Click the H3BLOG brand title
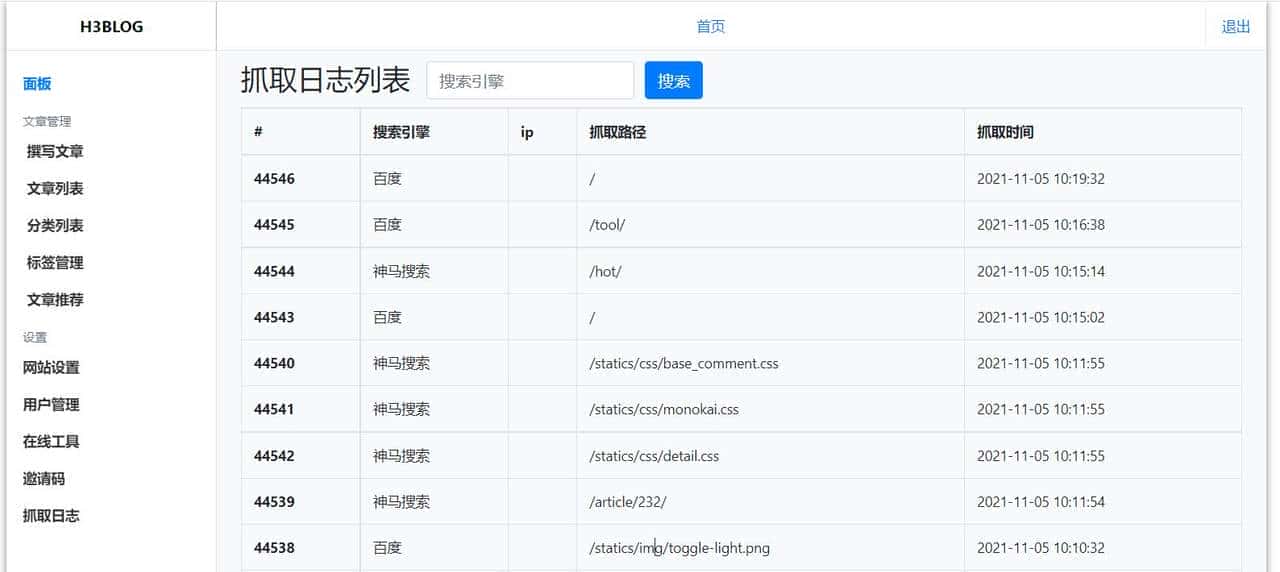This screenshot has width=1280, height=572. (x=111, y=27)
